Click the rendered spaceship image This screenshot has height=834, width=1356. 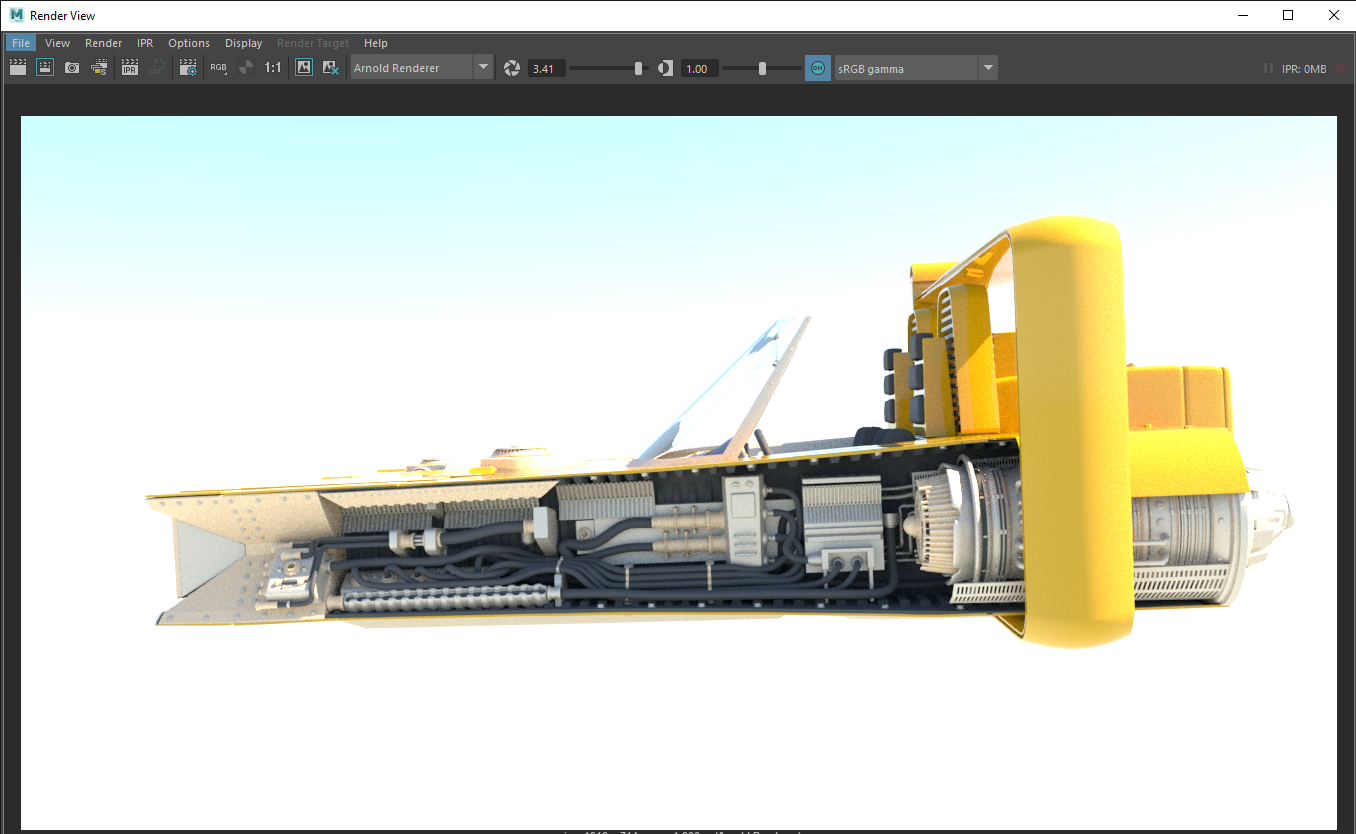pyautogui.click(x=679, y=472)
